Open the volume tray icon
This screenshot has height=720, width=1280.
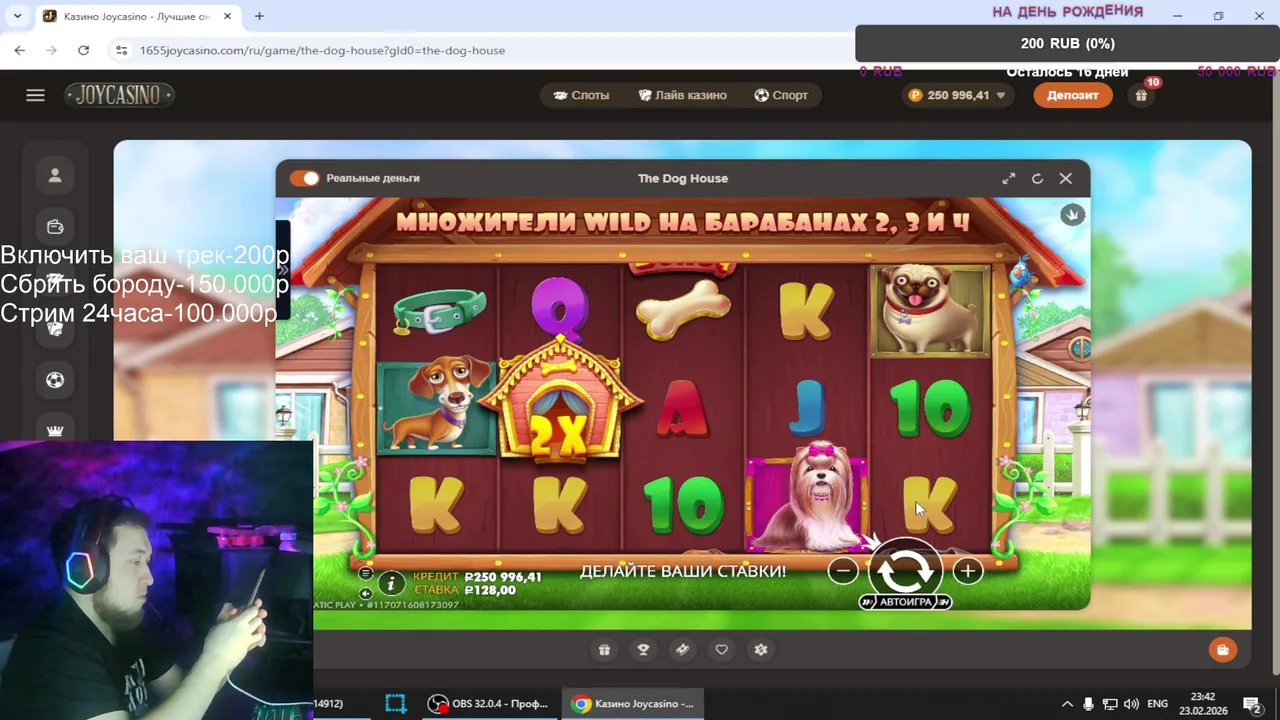point(1131,704)
